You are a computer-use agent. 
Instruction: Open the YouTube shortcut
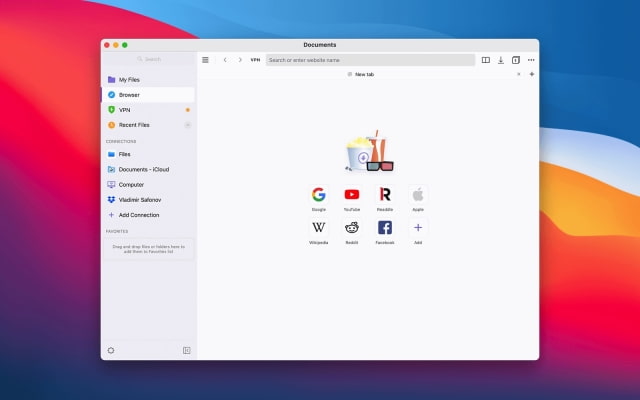352,195
